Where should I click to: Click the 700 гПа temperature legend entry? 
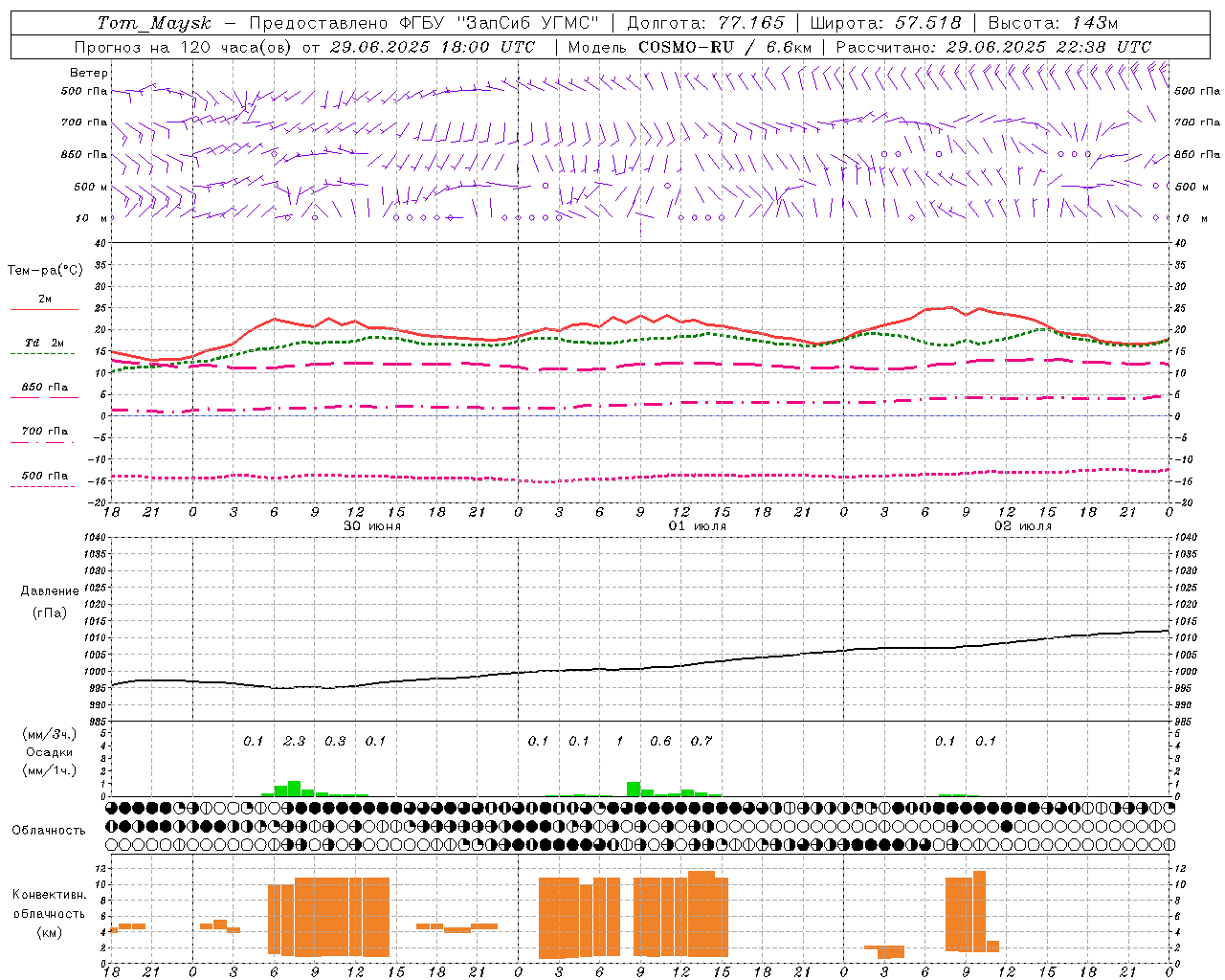pyautogui.click(x=44, y=432)
